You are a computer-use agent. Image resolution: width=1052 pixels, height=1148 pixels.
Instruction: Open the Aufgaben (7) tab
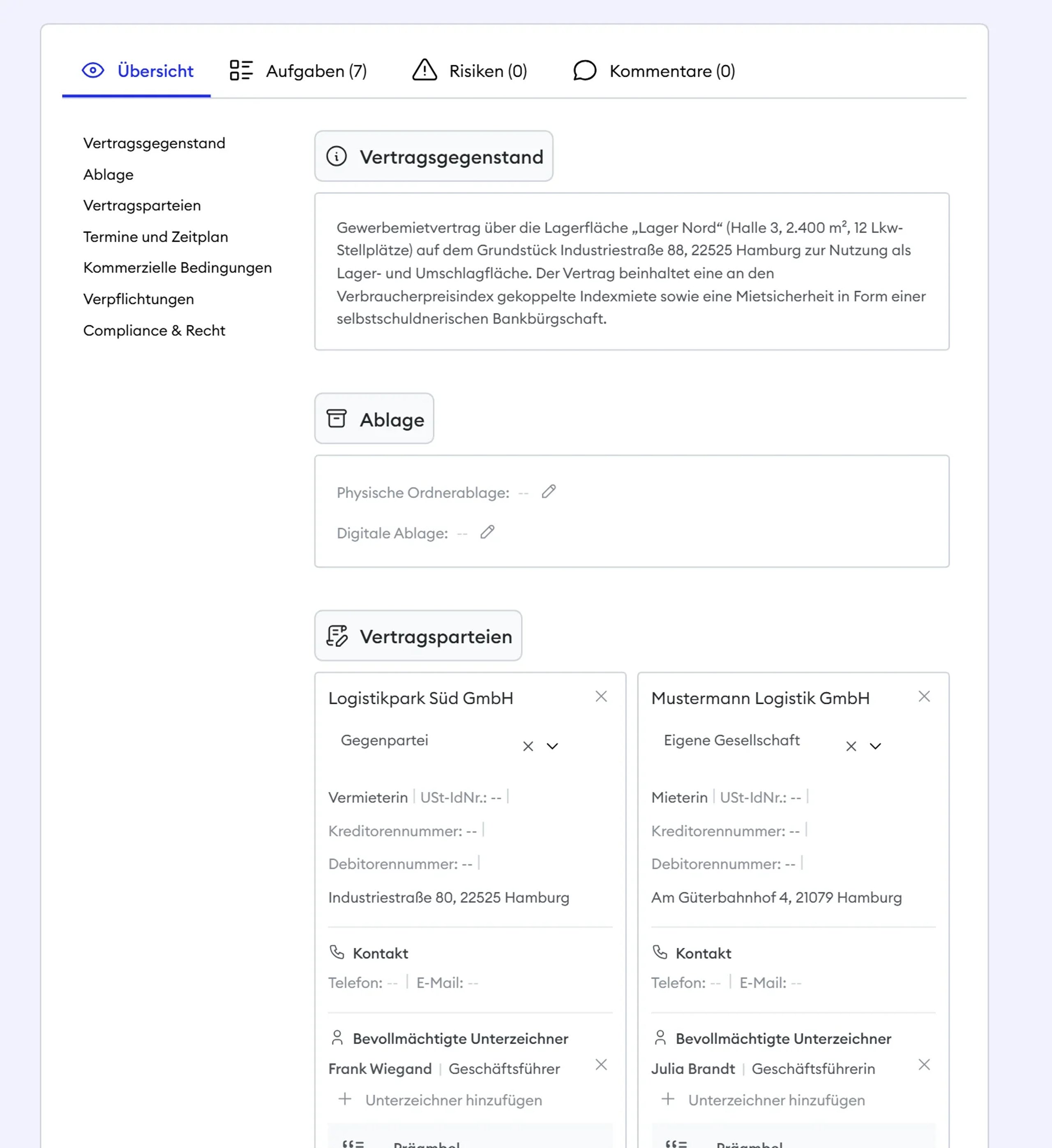pyautogui.click(x=298, y=71)
